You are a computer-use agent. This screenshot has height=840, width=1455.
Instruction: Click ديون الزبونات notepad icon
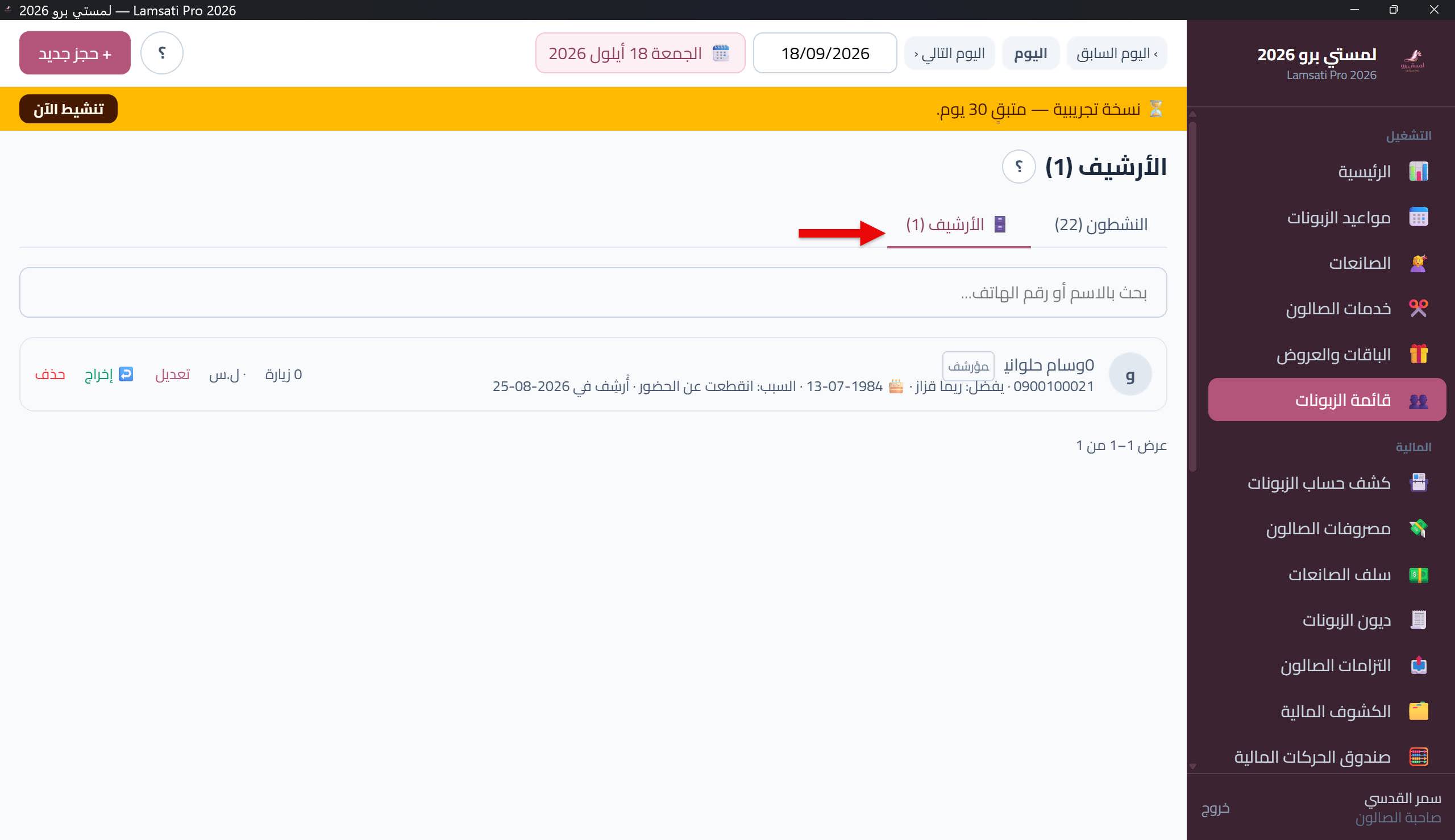tap(1418, 619)
